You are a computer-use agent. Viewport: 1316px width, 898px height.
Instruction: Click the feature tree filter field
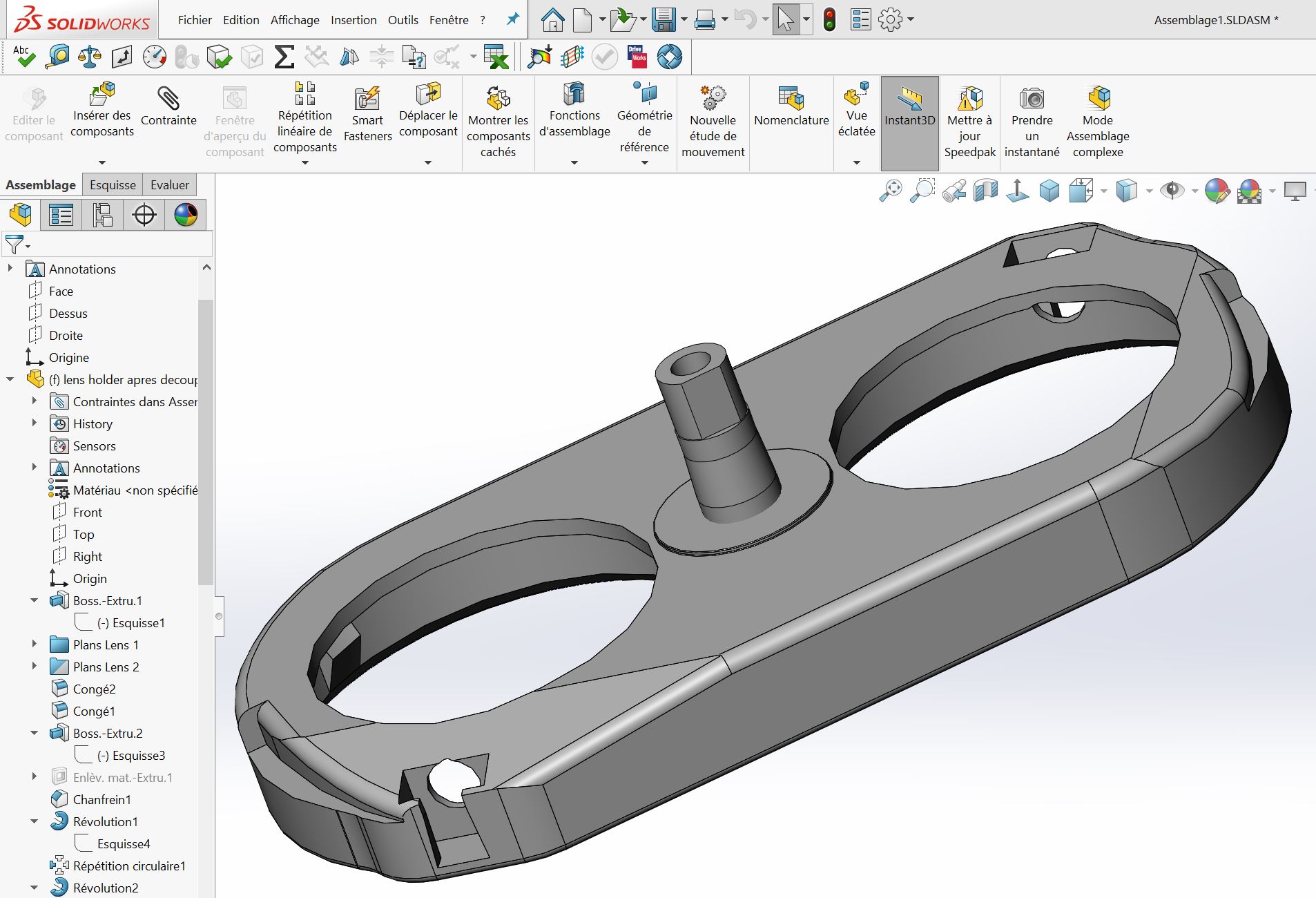[107, 244]
